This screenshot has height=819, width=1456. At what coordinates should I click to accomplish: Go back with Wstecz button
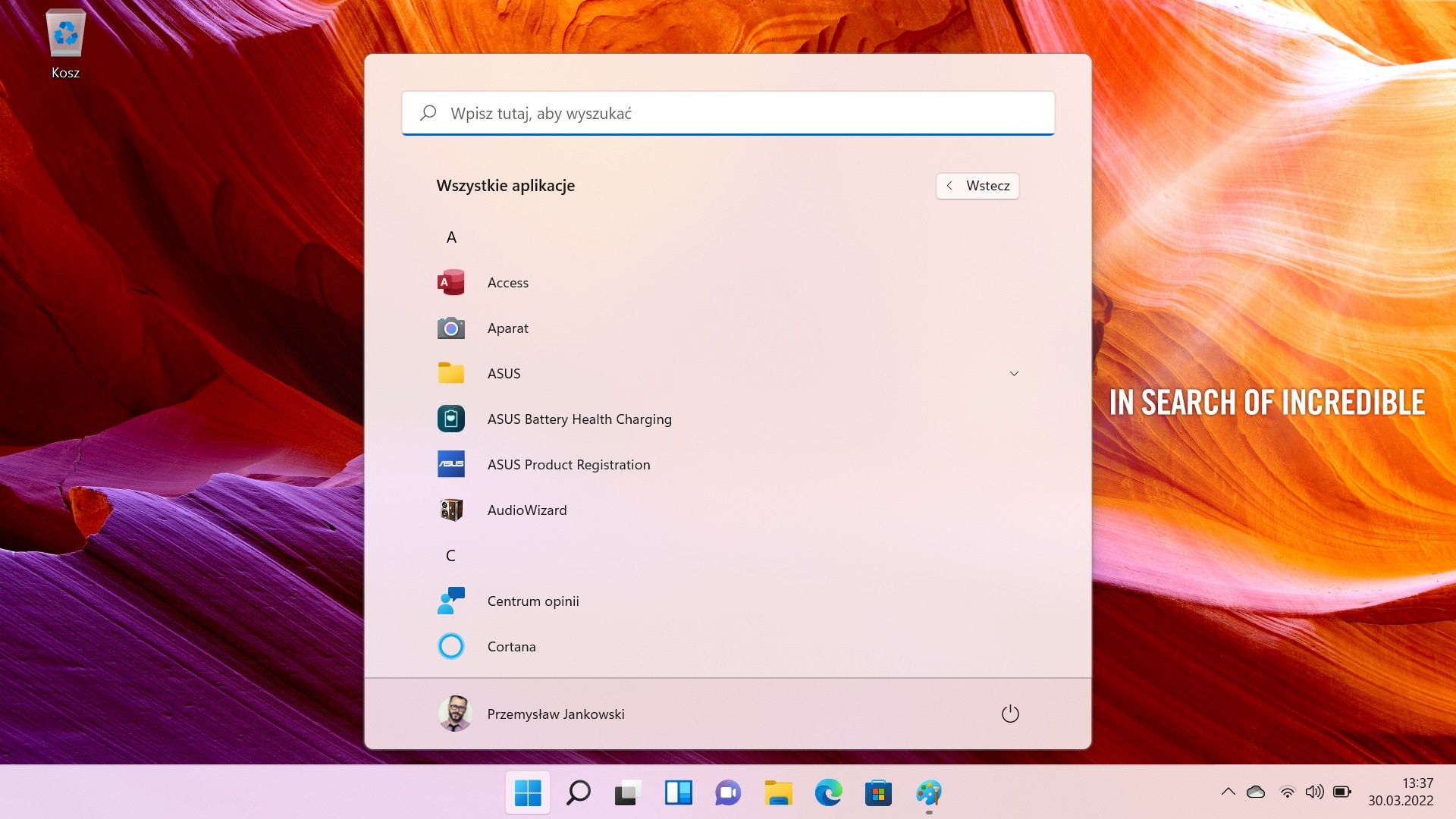tap(977, 186)
